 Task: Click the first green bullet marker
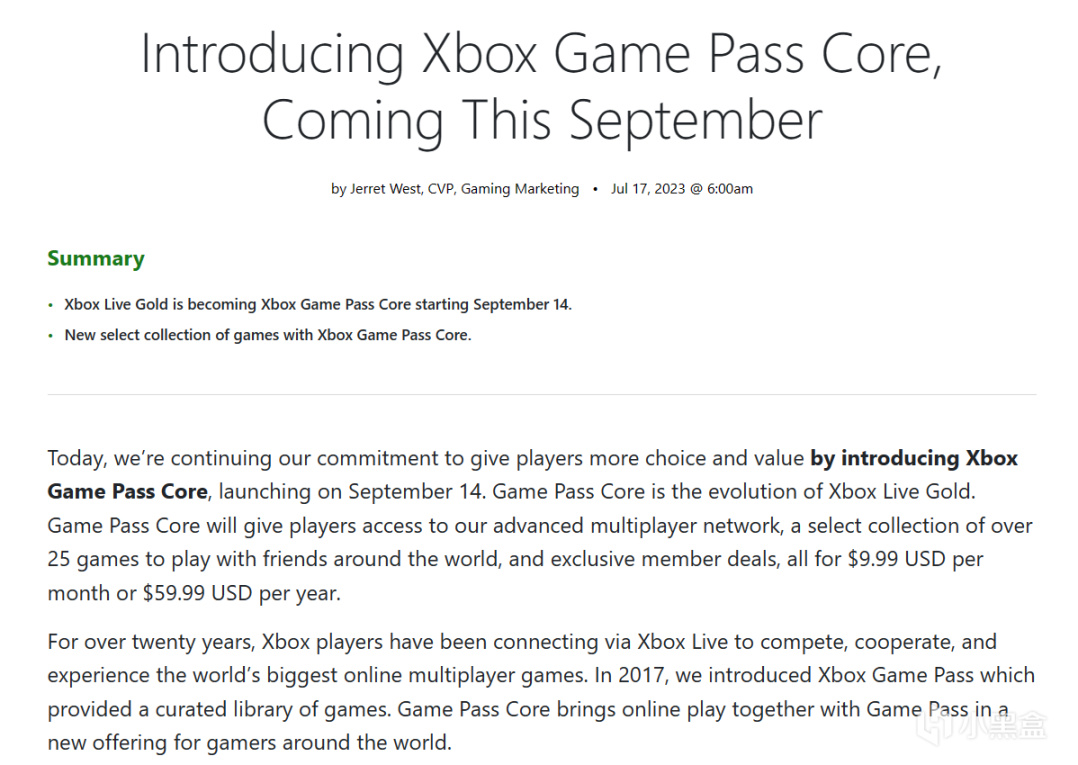coord(50,305)
